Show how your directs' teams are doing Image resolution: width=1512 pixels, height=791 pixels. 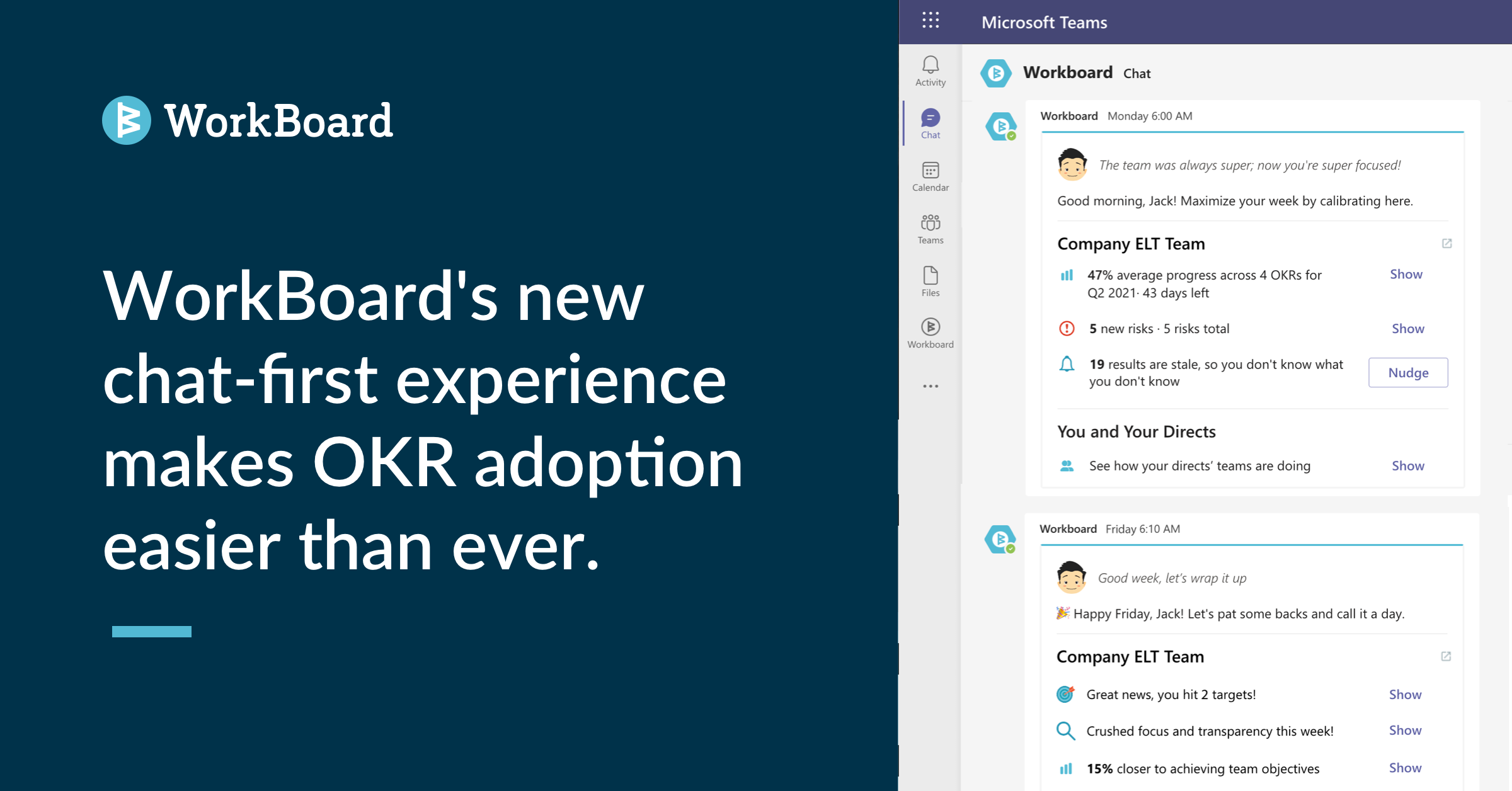tap(1408, 465)
